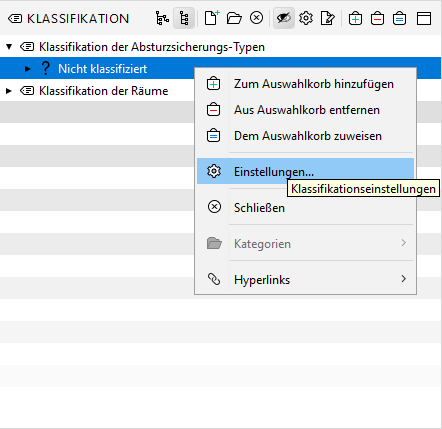Collapse Klassifikation der Absturzsicherungs-Typen node
This screenshot has height=429, width=442.
9,47
